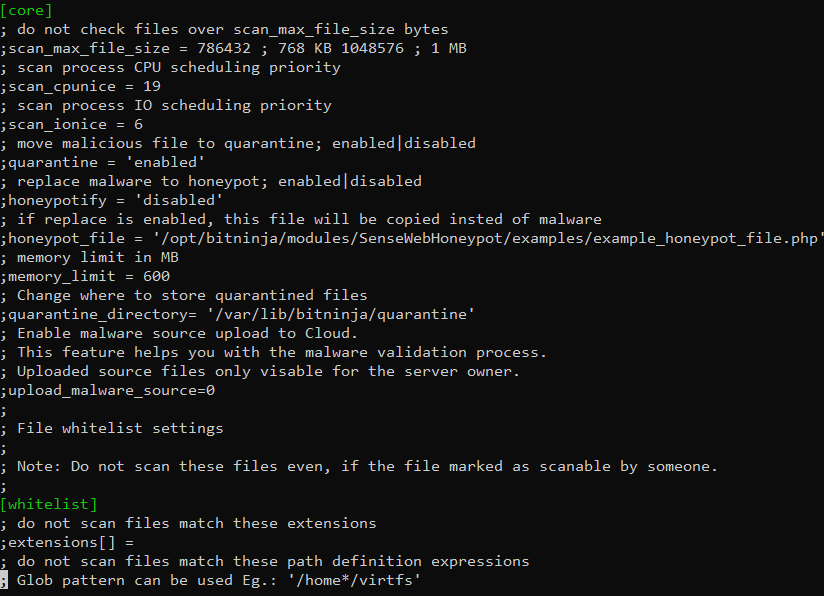Image resolution: width=824 pixels, height=596 pixels.
Task: Click the upload_malware_source=0 line
Action: [x=108, y=391]
